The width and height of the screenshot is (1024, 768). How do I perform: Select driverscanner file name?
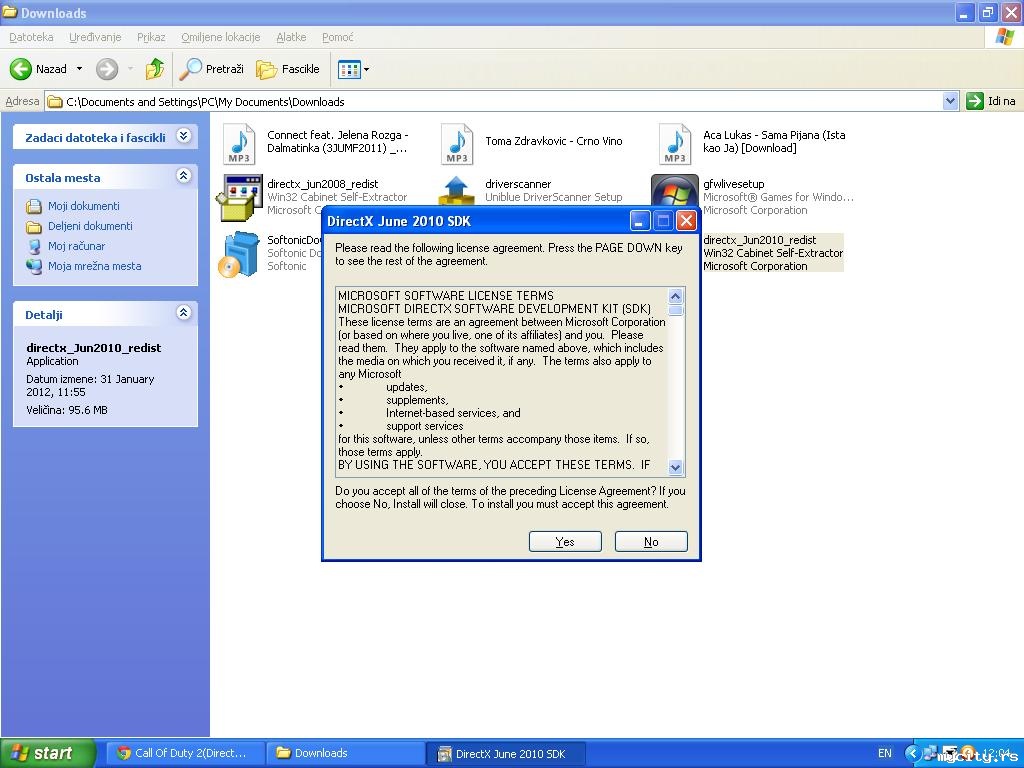[x=518, y=184]
